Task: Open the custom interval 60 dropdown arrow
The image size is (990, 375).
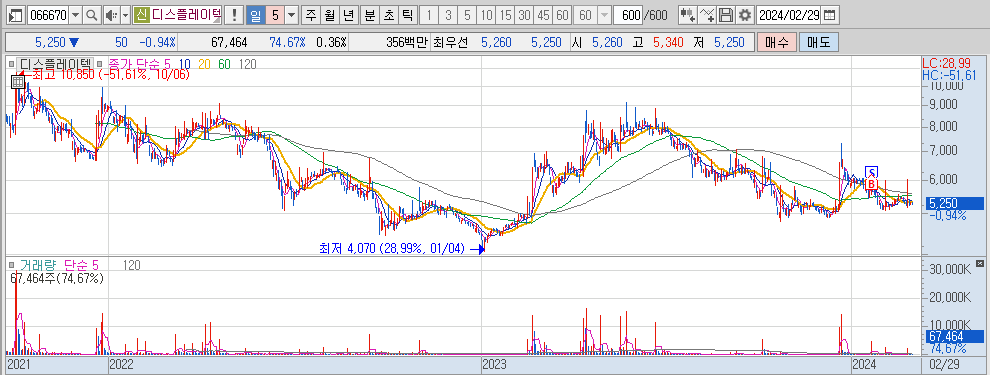Action: [604, 15]
